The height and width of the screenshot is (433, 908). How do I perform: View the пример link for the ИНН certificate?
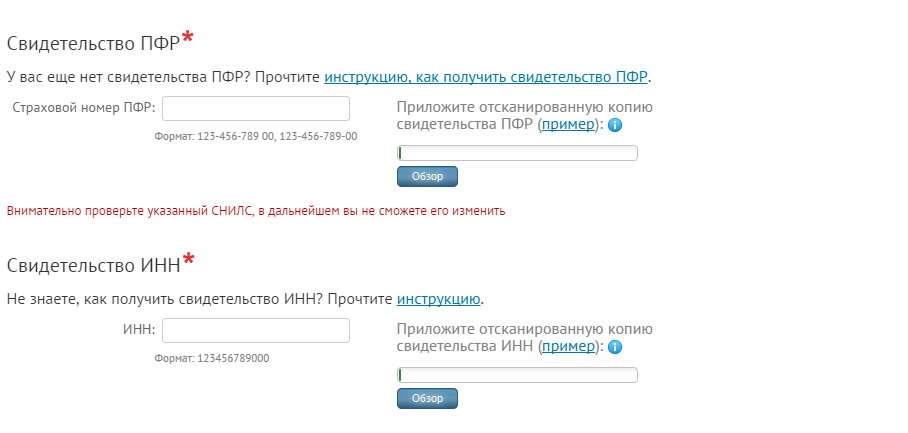(x=568, y=346)
